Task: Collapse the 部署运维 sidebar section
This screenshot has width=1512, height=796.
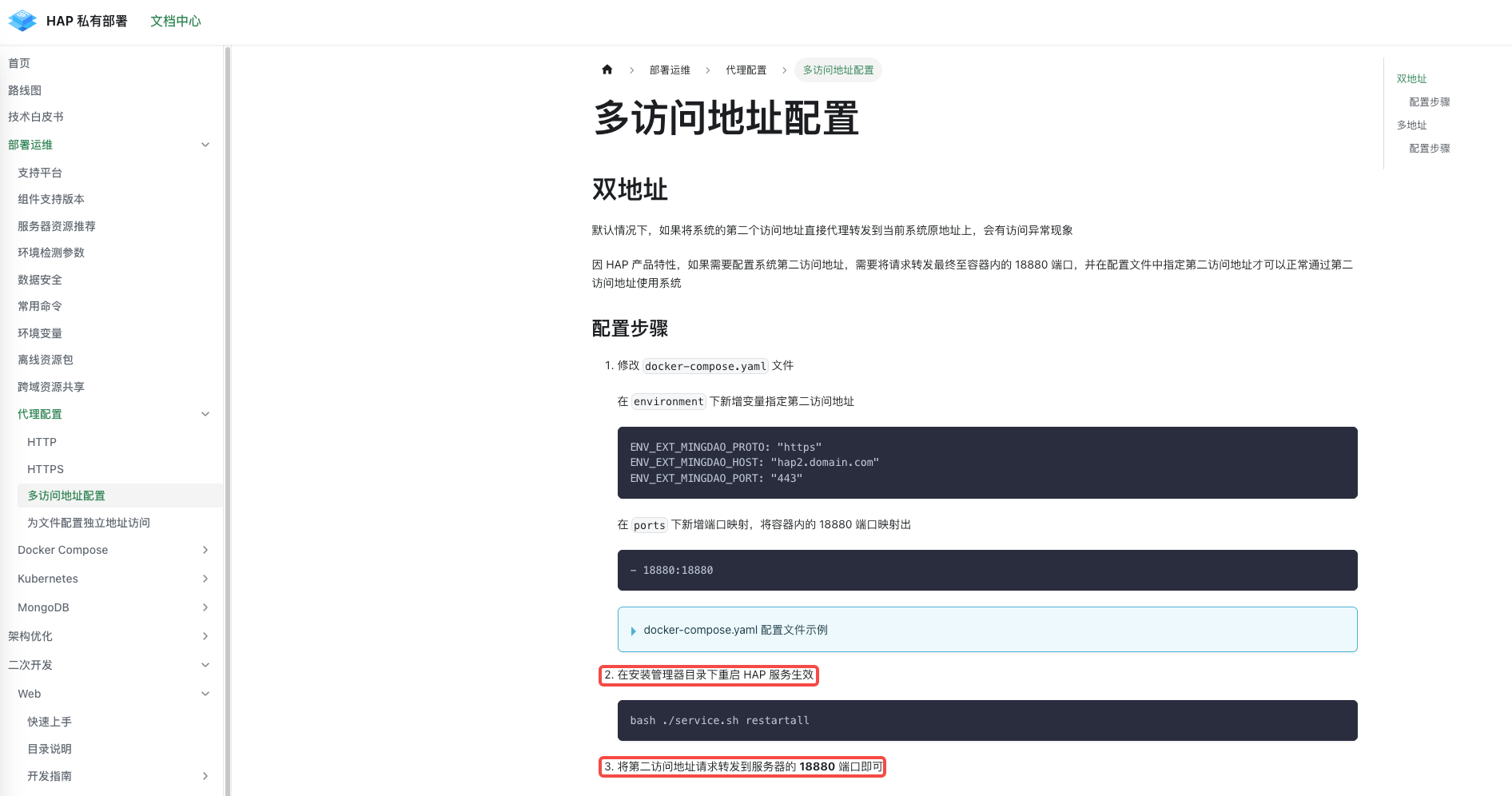Action: pyautogui.click(x=205, y=145)
